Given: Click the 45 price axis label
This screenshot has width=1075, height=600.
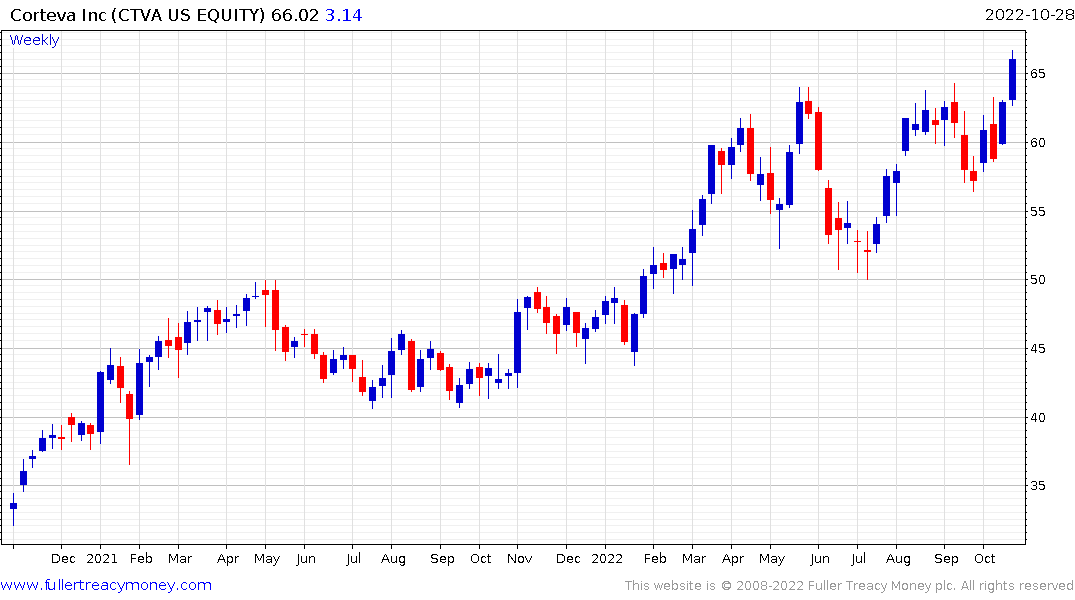Looking at the screenshot, I should point(1037,348).
